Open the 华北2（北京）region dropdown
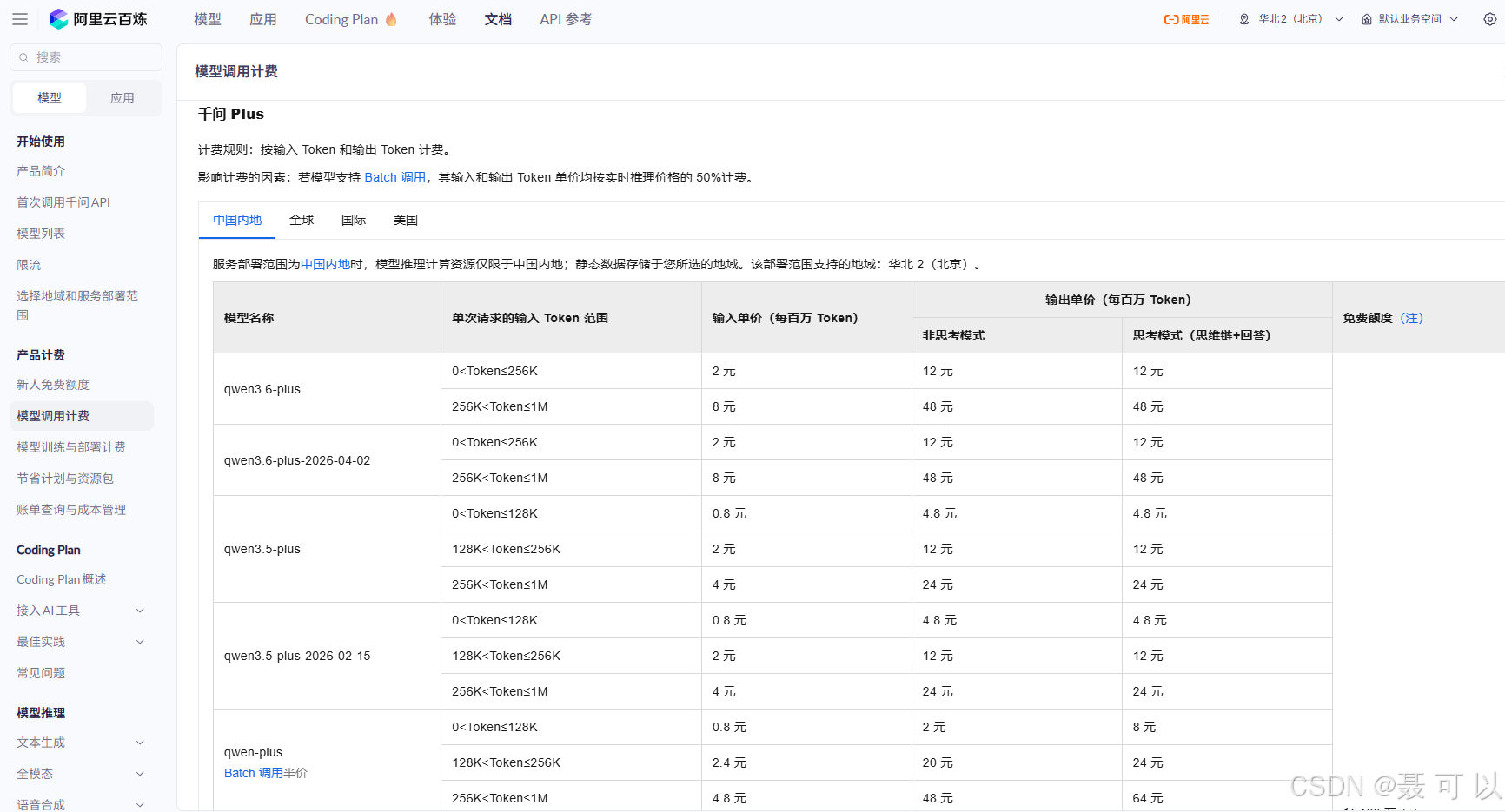 1291,19
